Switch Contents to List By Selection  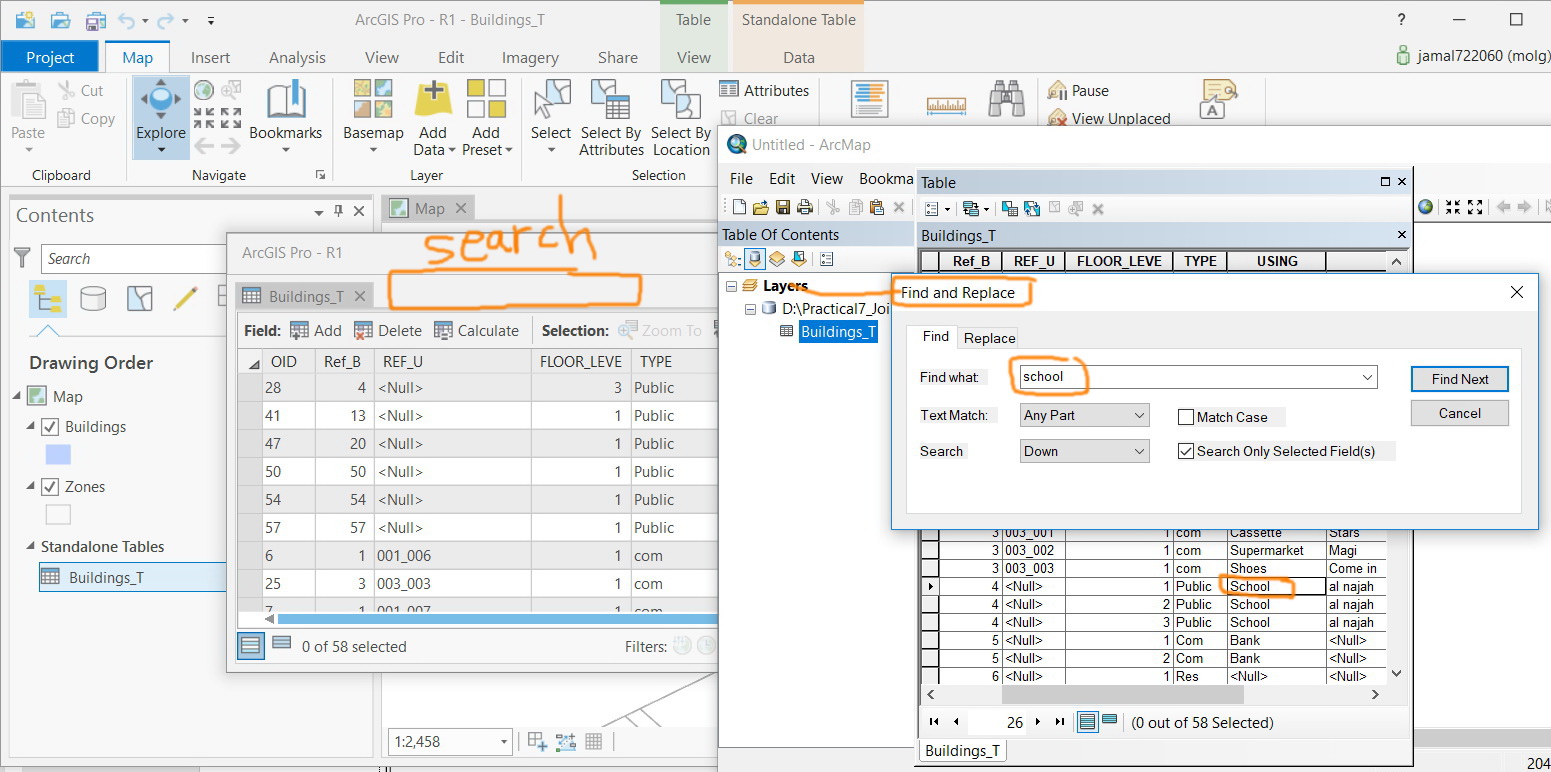[140, 298]
